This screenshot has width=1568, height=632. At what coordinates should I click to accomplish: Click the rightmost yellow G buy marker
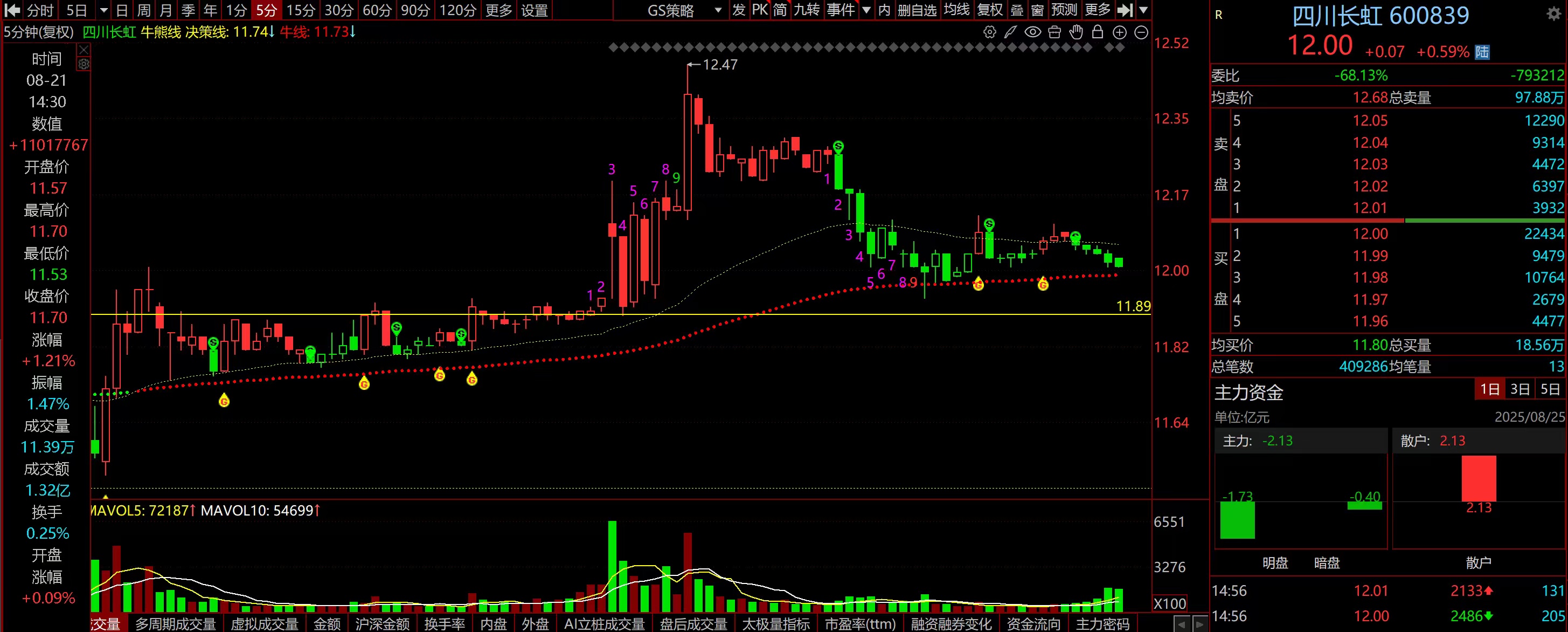coord(1043,284)
